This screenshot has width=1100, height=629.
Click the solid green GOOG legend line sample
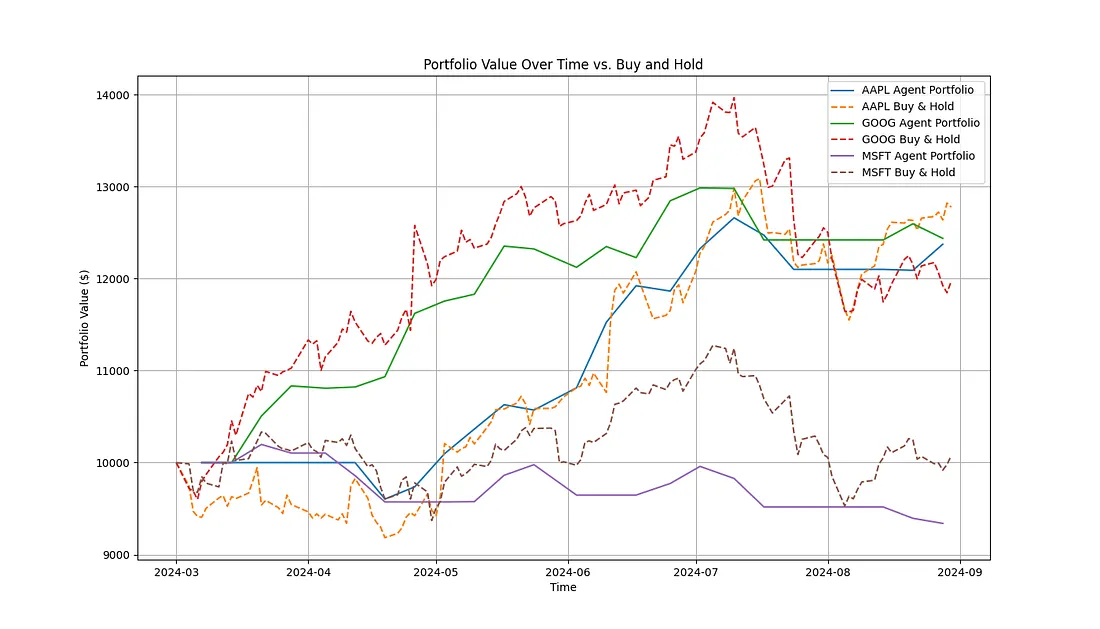[842, 123]
